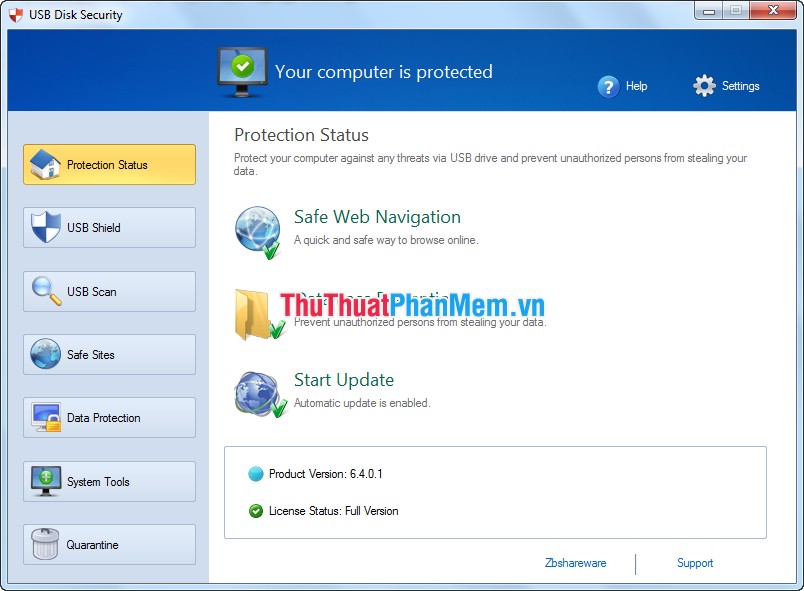804x591 pixels.
Task: Click the Start Update globe icon
Action: 260,394
